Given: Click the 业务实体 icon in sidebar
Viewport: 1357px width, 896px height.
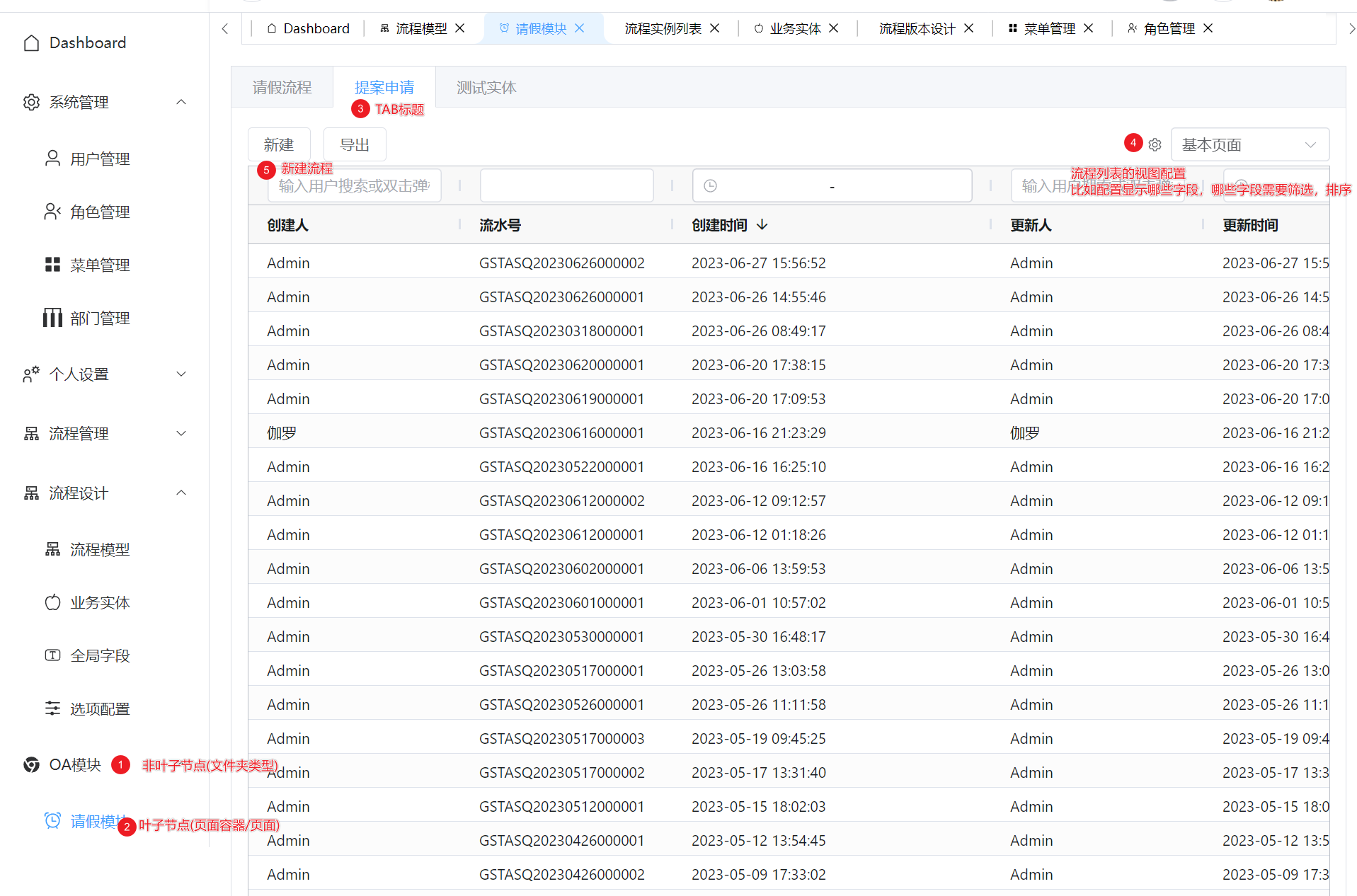Looking at the screenshot, I should point(52,602).
